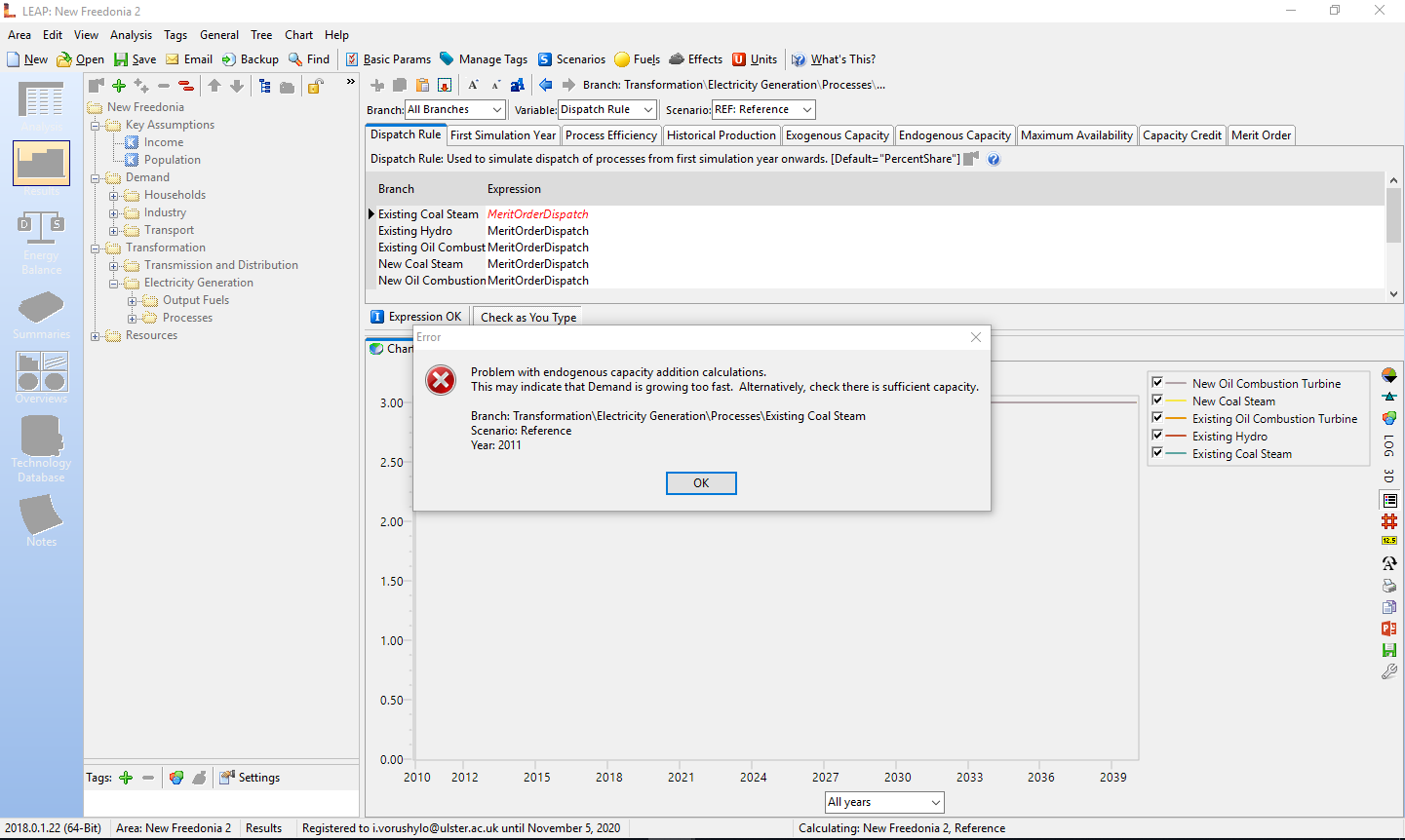
Task: Open the Energy Balance view
Action: coord(41,244)
